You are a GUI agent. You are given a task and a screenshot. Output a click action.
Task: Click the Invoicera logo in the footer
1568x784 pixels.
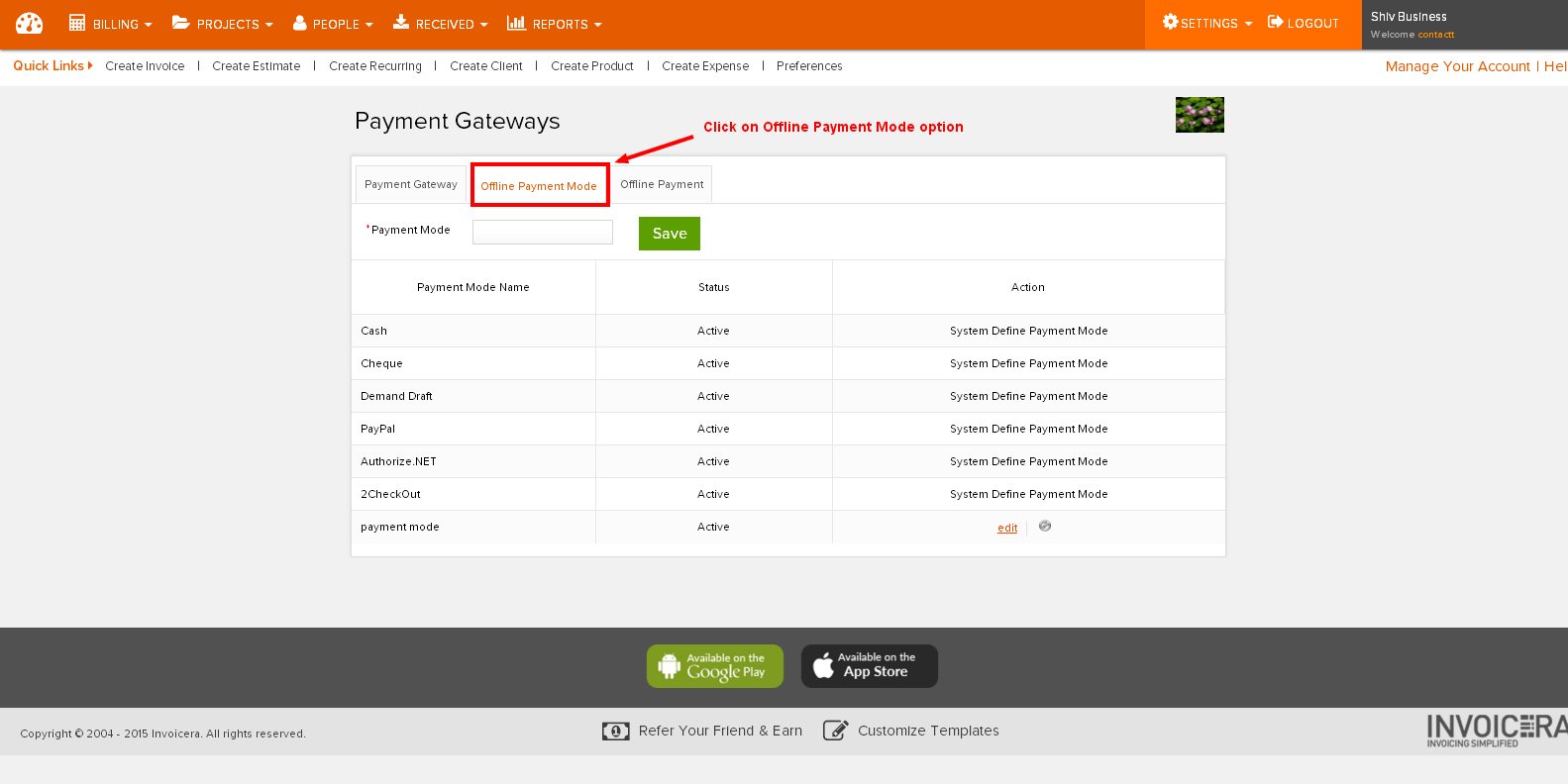[x=1496, y=731]
